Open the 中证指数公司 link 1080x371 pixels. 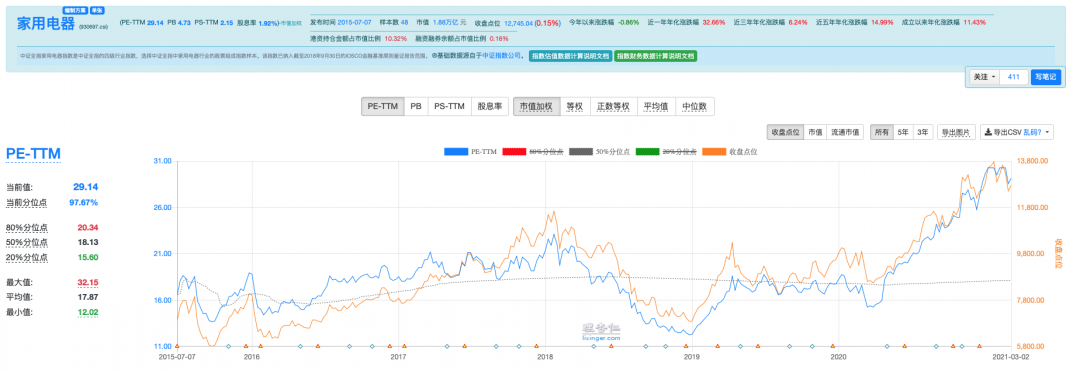tap(502, 56)
